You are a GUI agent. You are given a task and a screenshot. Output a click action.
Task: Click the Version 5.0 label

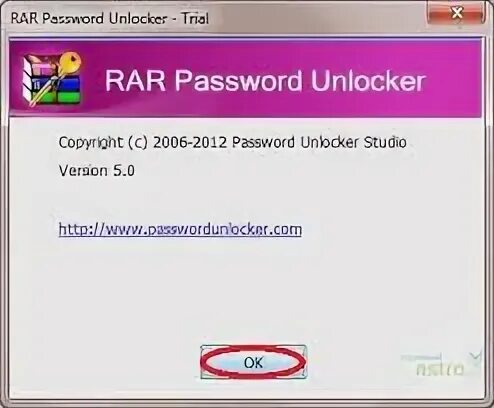click(x=97, y=171)
